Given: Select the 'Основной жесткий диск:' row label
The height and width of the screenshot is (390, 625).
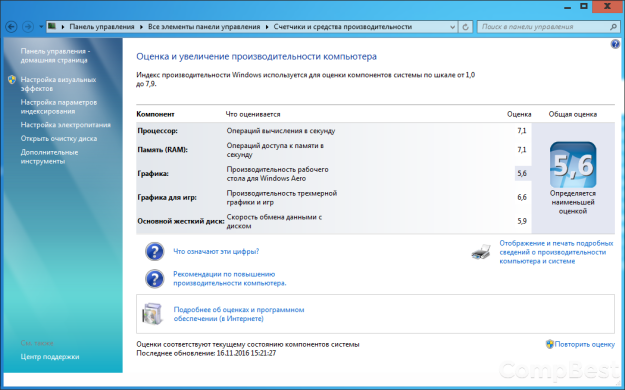Looking at the screenshot, I should (x=181, y=221).
